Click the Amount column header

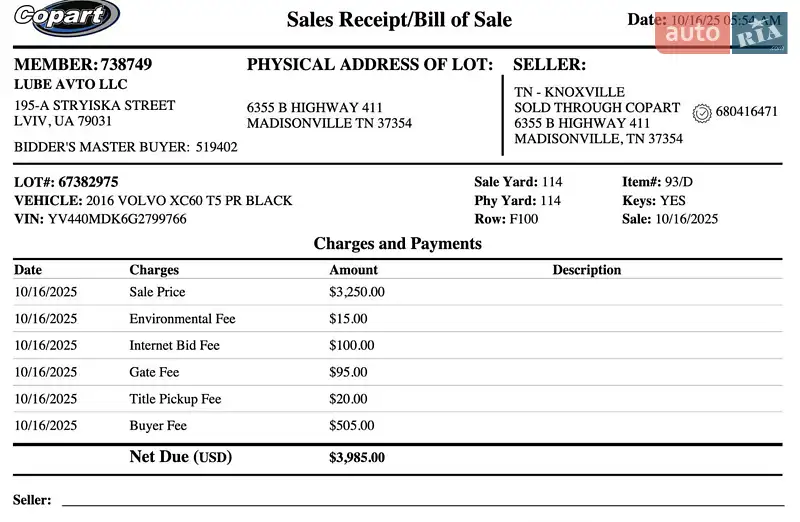(353, 270)
